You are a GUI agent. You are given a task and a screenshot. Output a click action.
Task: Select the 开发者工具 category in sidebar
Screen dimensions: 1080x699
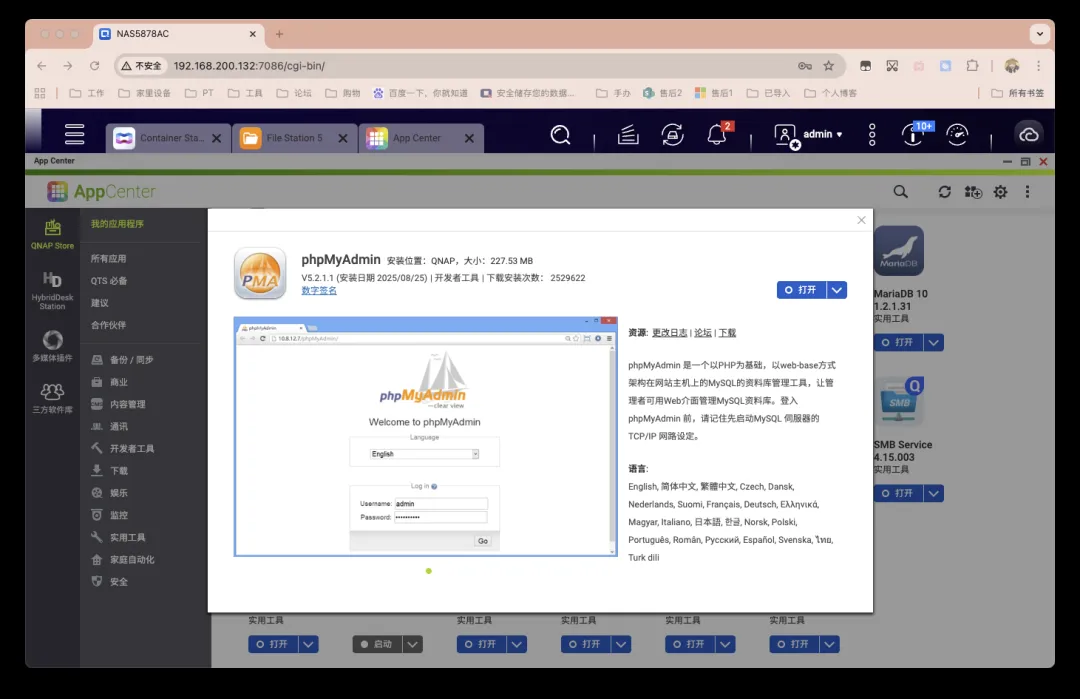pos(131,449)
